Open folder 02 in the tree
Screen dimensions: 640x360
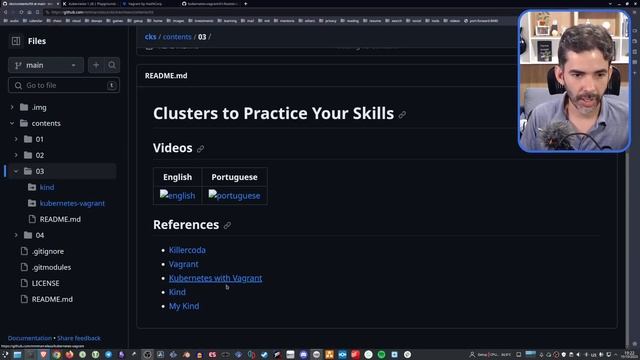coord(40,155)
